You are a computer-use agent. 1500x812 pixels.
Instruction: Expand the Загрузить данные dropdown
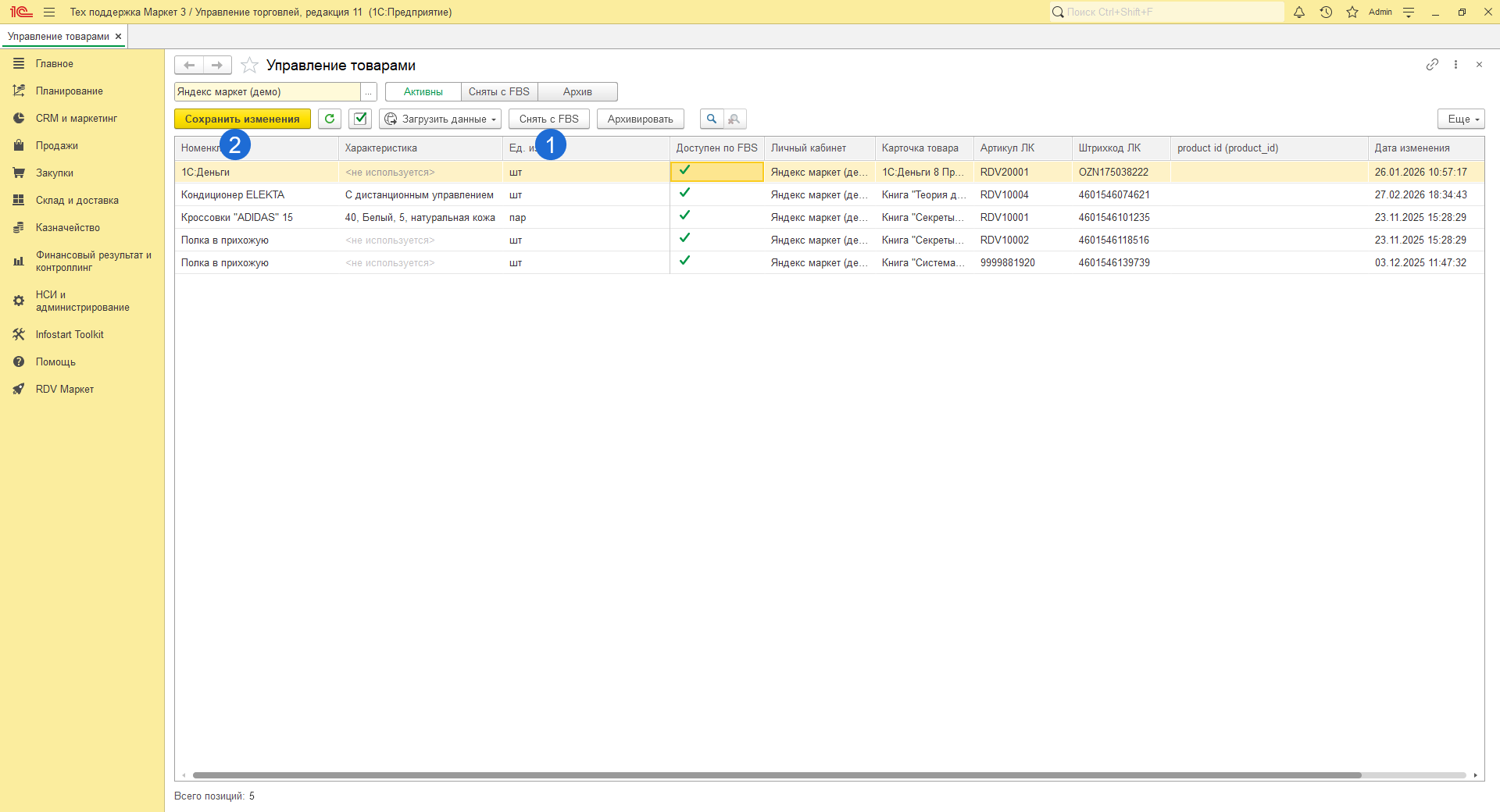click(x=441, y=119)
